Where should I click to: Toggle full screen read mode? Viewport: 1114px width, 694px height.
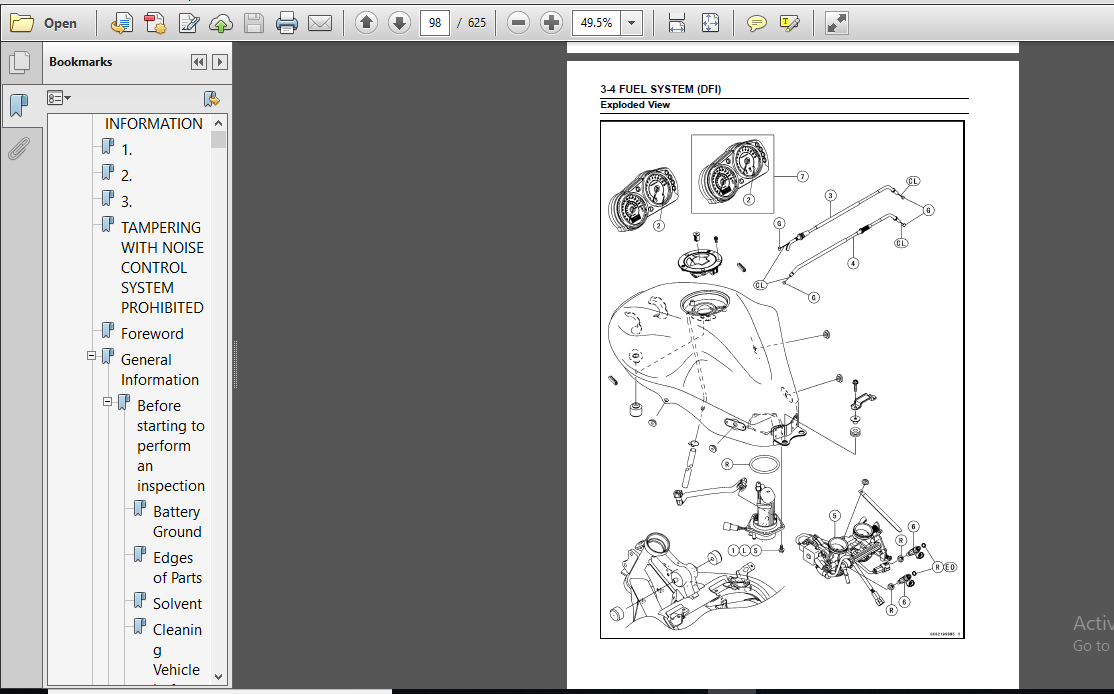837,23
